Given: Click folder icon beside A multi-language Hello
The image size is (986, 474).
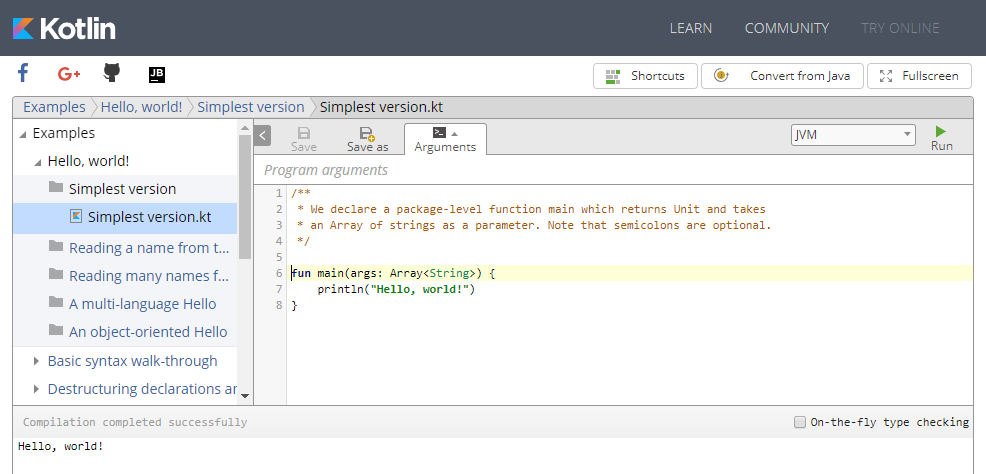Looking at the screenshot, I should [x=56, y=302].
